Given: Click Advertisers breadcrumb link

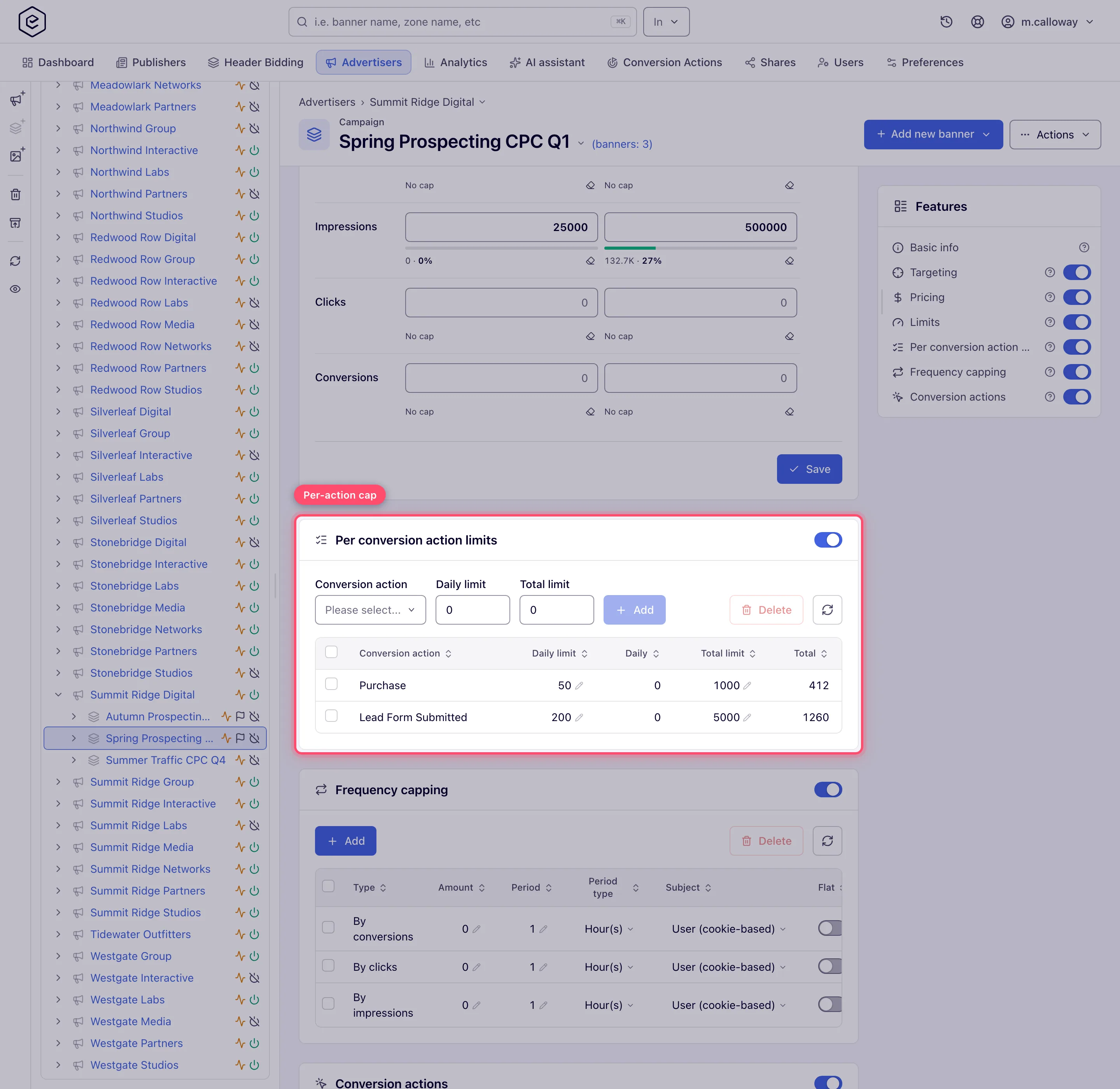Looking at the screenshot, I should point(327,102).
